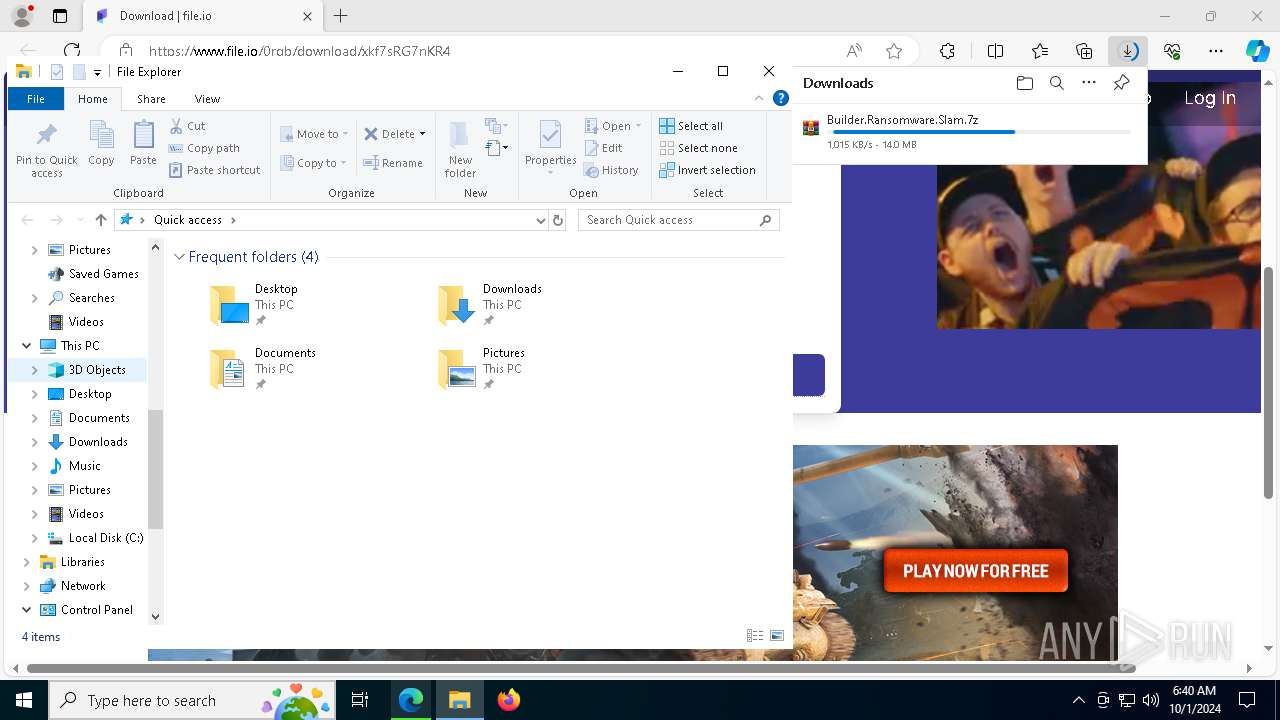Click Invert selection in ribbon

pyautogui.click(x=707, y=170)
